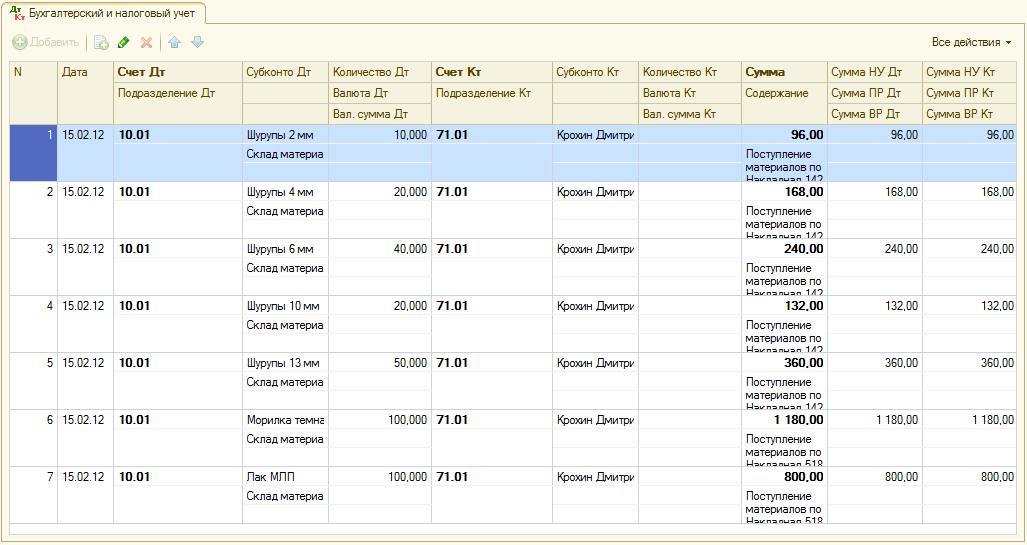Click Крохин Дмитри cell in row 1
The width and height of the screenshot is (1027, 545).
595,135
